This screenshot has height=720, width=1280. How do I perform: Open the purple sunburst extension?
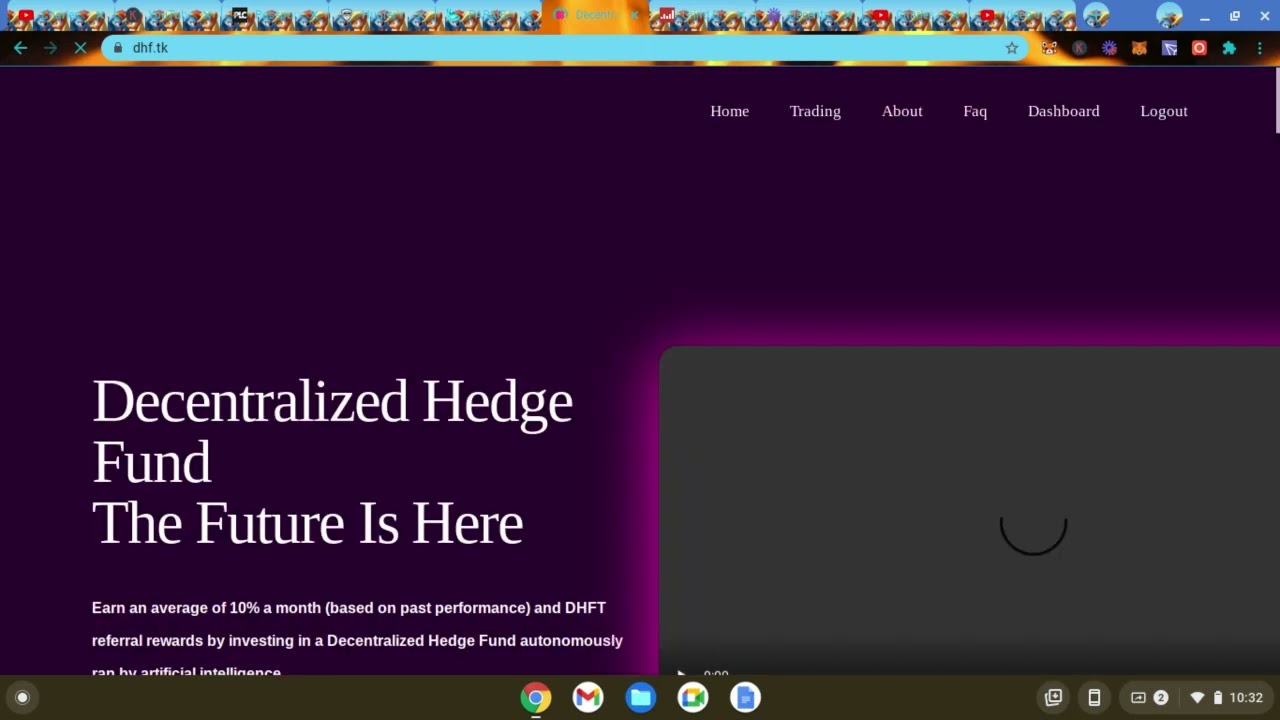pos(1109,48)
